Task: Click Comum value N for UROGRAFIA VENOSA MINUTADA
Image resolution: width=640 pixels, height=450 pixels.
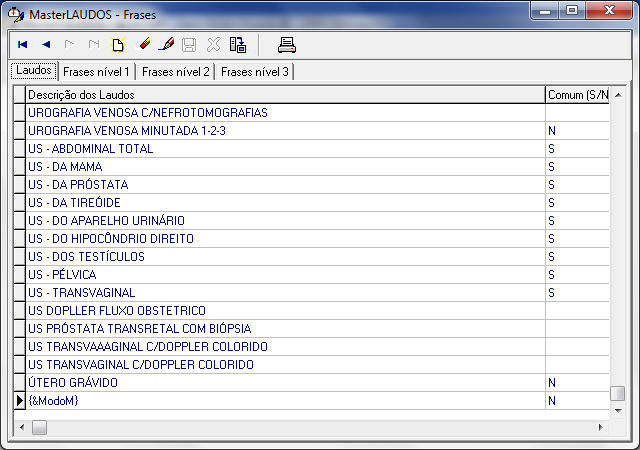Action: coord(577,131)
